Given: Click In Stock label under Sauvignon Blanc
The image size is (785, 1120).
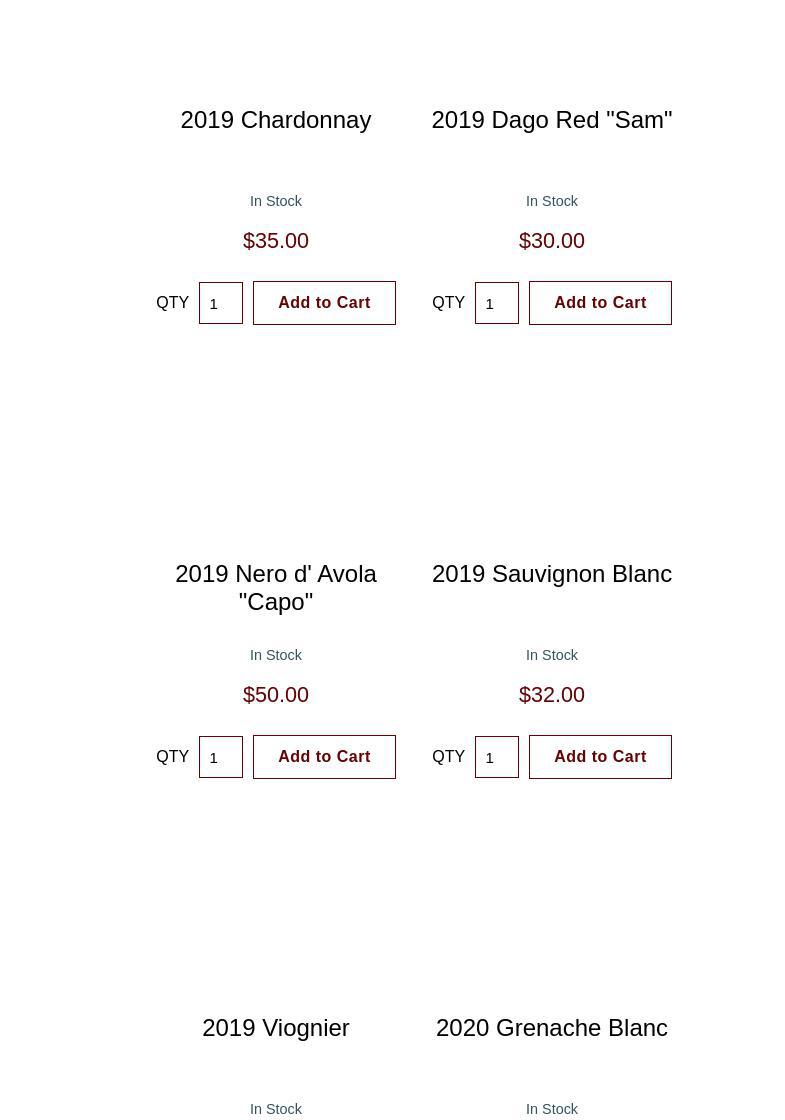Looking at the screenshot, I should [x=552, y=655].
